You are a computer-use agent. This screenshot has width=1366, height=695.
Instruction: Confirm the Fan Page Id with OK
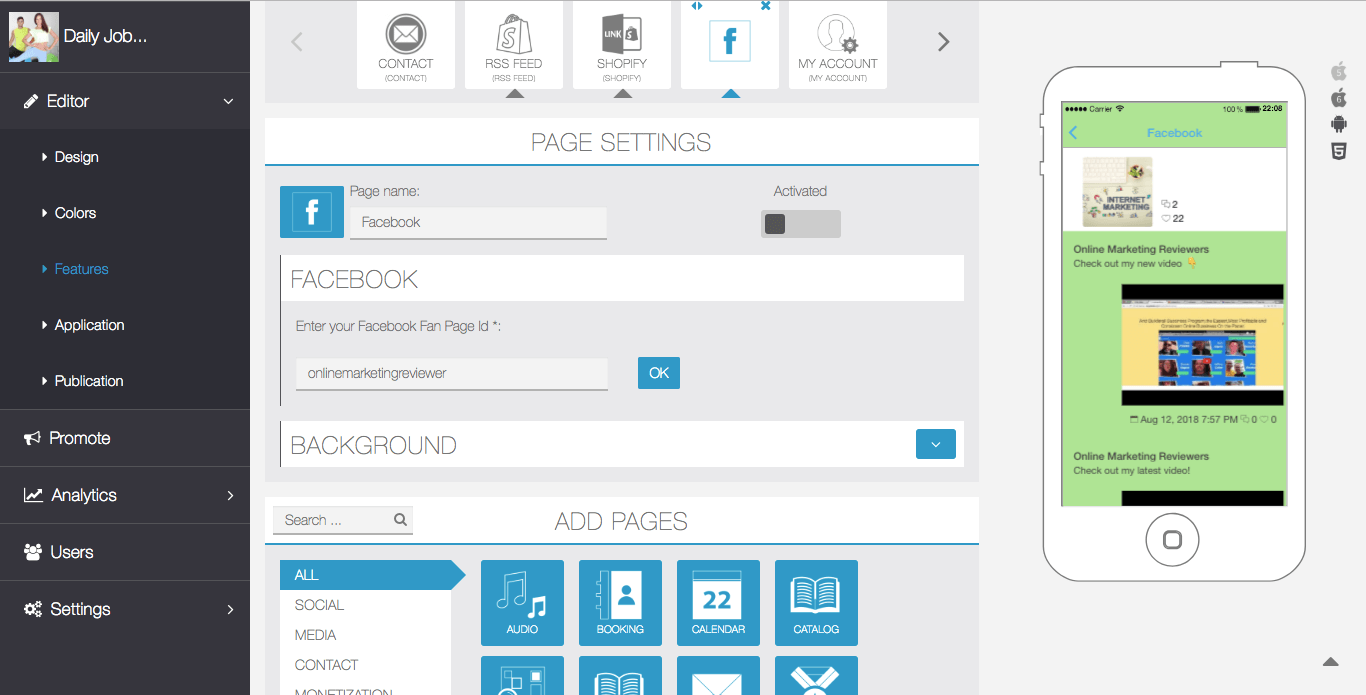point(659,373)
